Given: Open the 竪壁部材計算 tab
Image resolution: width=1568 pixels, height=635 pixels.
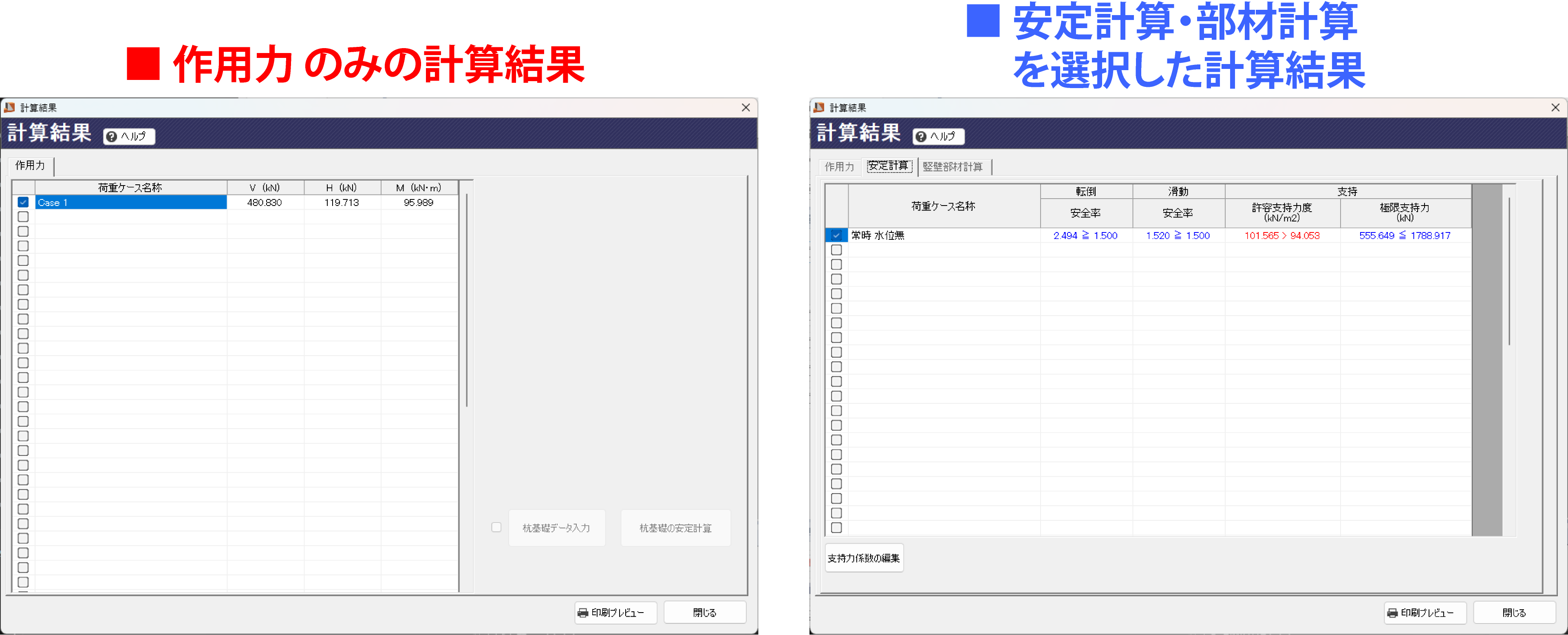Looking at the screenshot, I should click(x=953, y=166).
